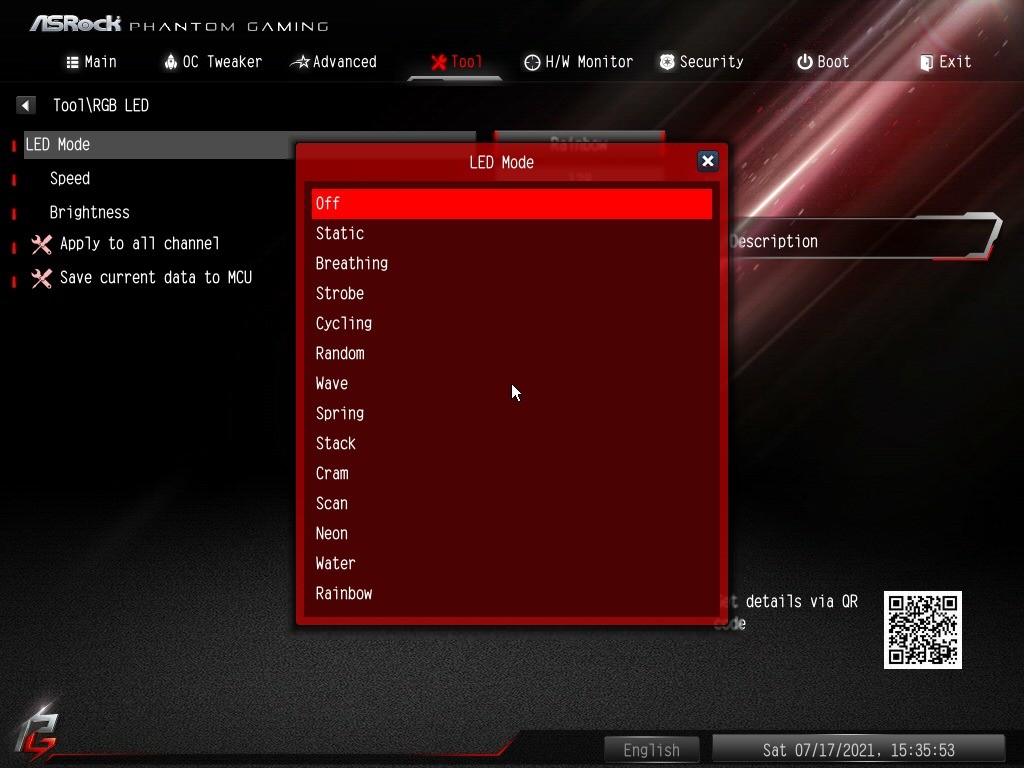1024x768 pixels.
Task: Choose the Wave LED mode
Action: point(511,384)
